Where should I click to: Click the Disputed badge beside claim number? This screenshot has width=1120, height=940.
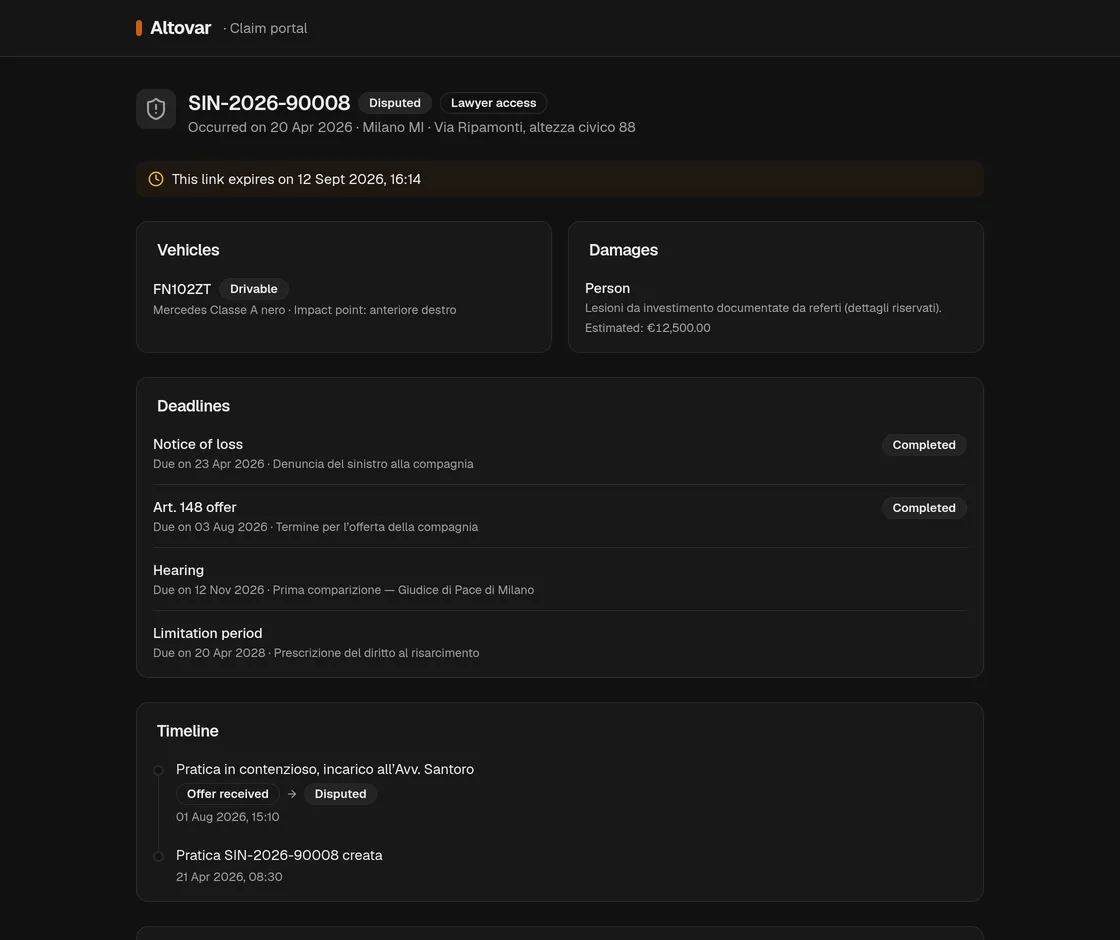pyautogui.click(x=394, y=103)
